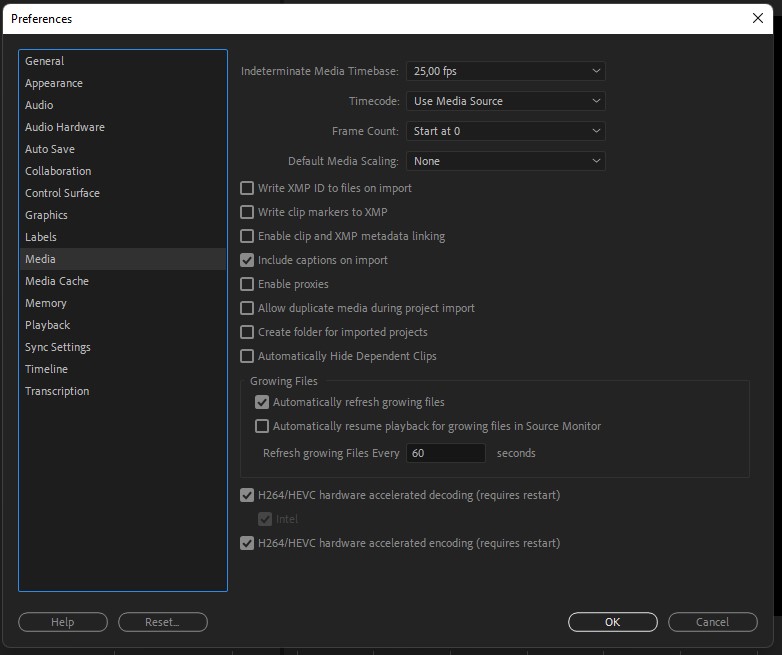Open Transcription preferences

[122, 390]
